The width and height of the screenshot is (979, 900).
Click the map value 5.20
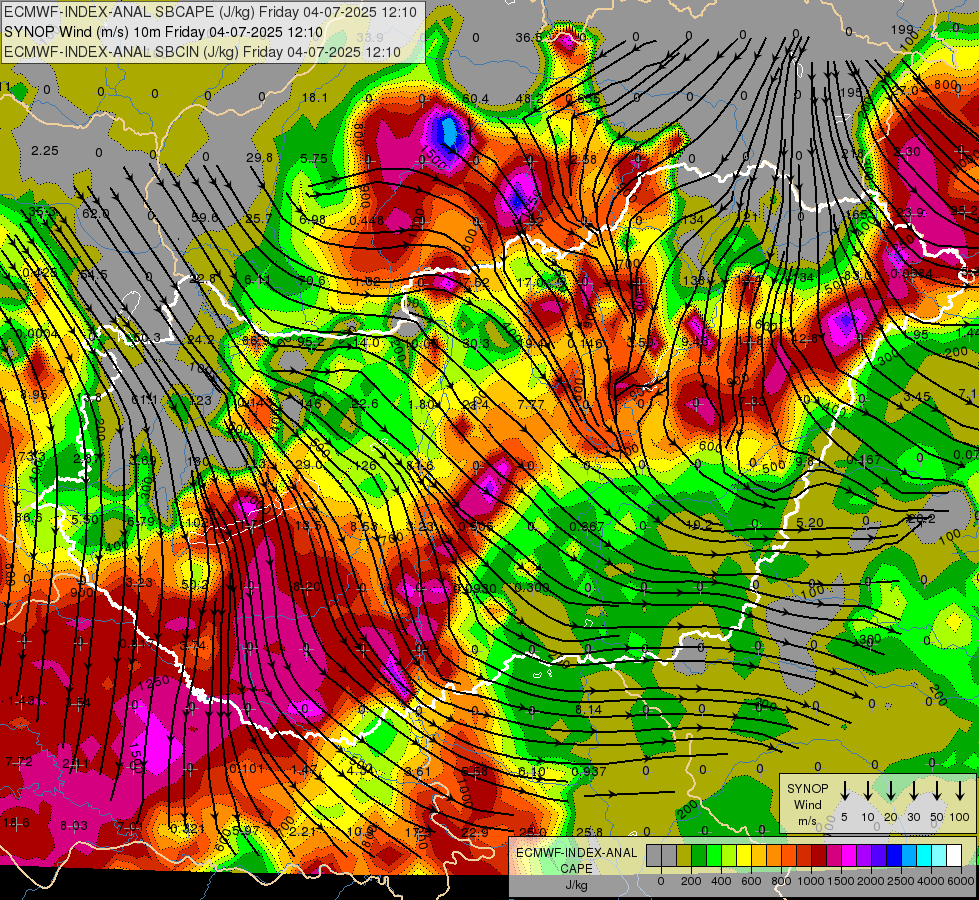(x=810, y=522)
